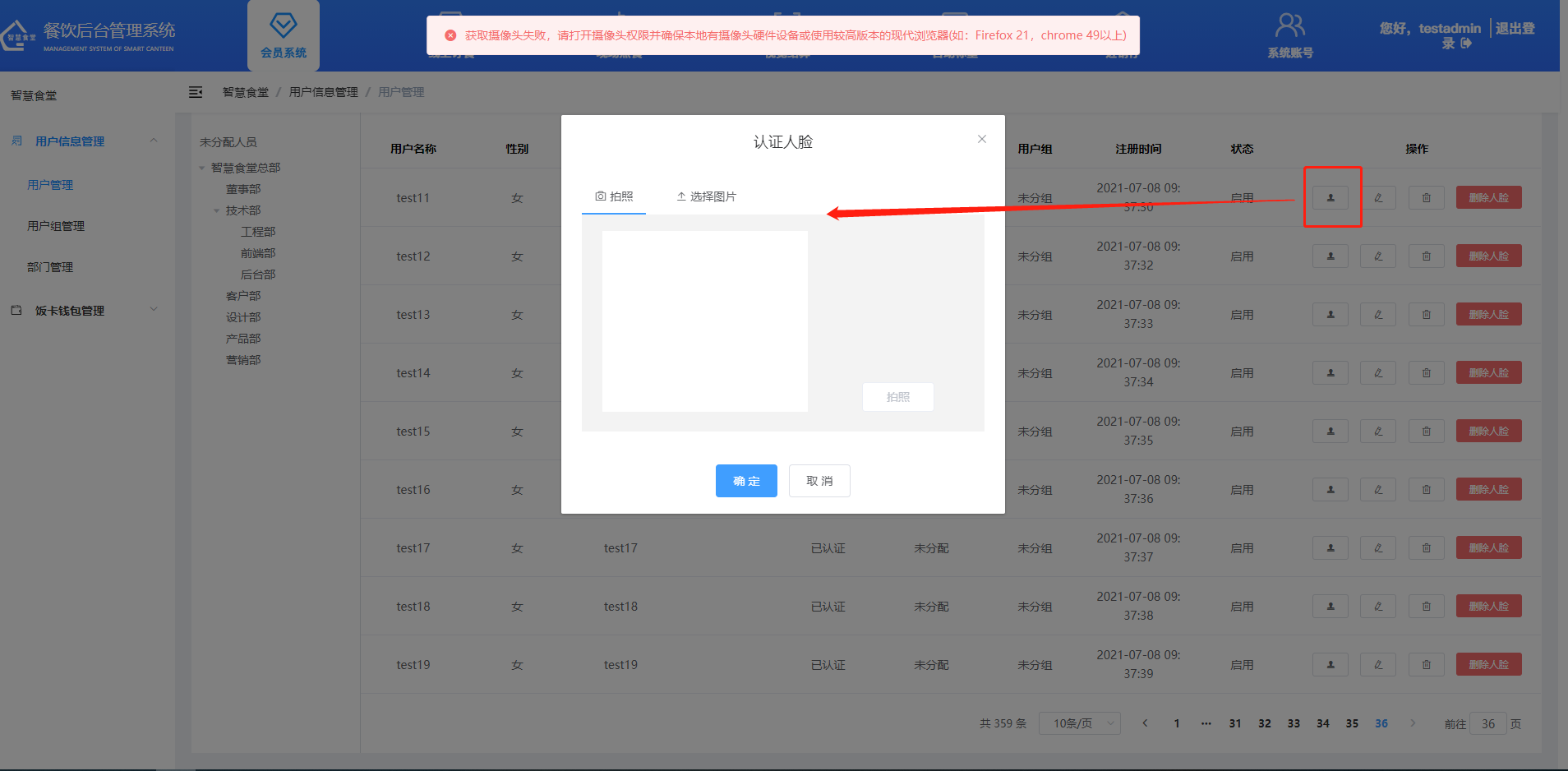This screenshot has height=771, width=1568.
Task: Open the 10条/页 page size dropdown
Action: (1079, 723)
